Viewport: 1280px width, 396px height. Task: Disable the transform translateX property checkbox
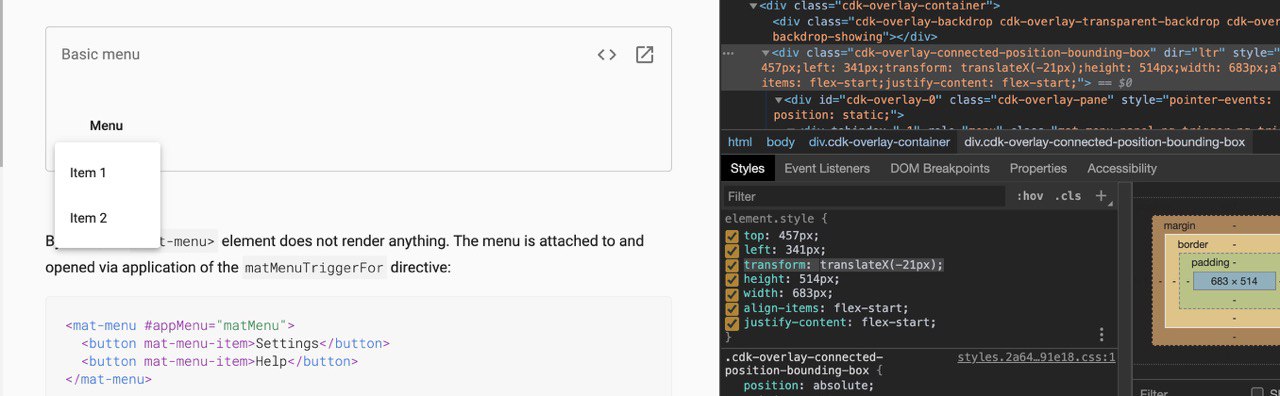tap(732, 265)
